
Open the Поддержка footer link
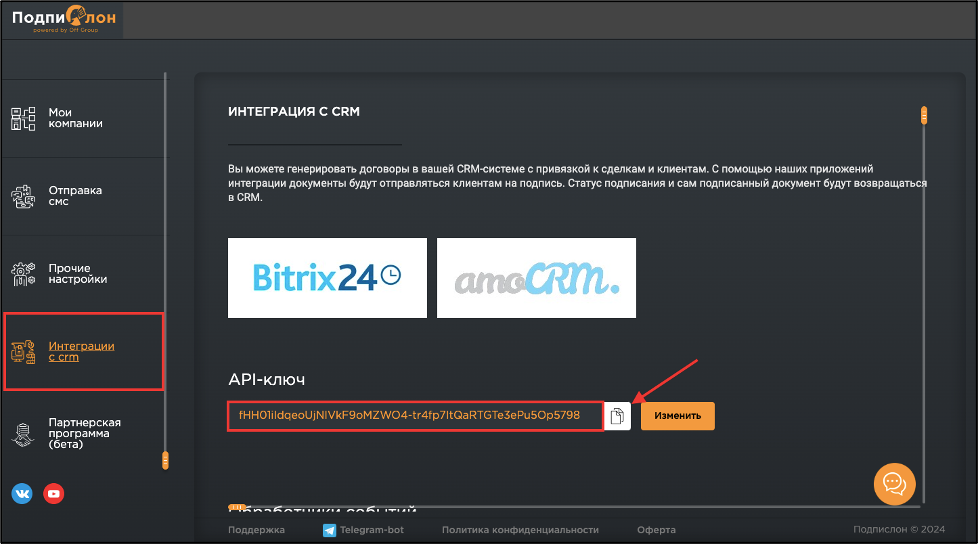pos(256,530)
